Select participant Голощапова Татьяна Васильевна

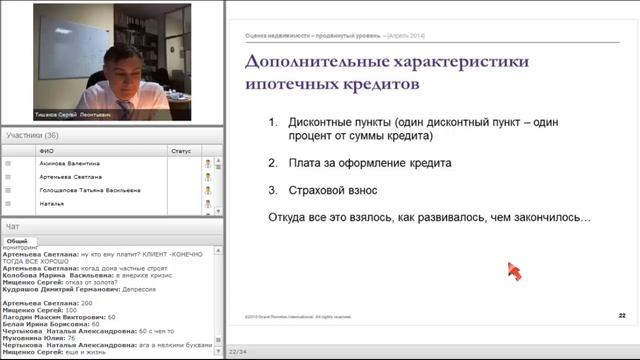click(x=90, y=190)
